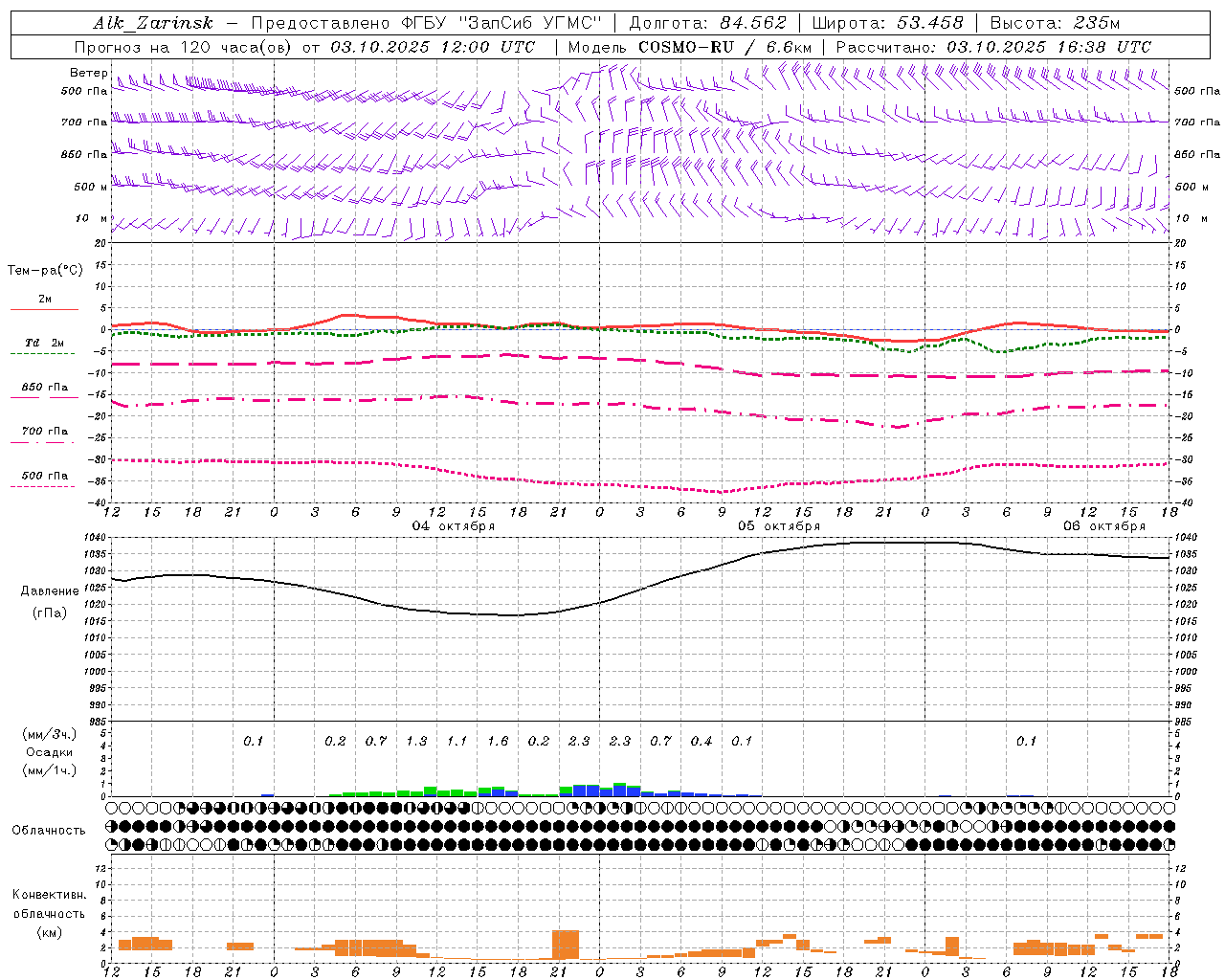Click the 700 гПа entry in temperature legend
Screen dimensions: 1225x980
[x=44, y=432]
